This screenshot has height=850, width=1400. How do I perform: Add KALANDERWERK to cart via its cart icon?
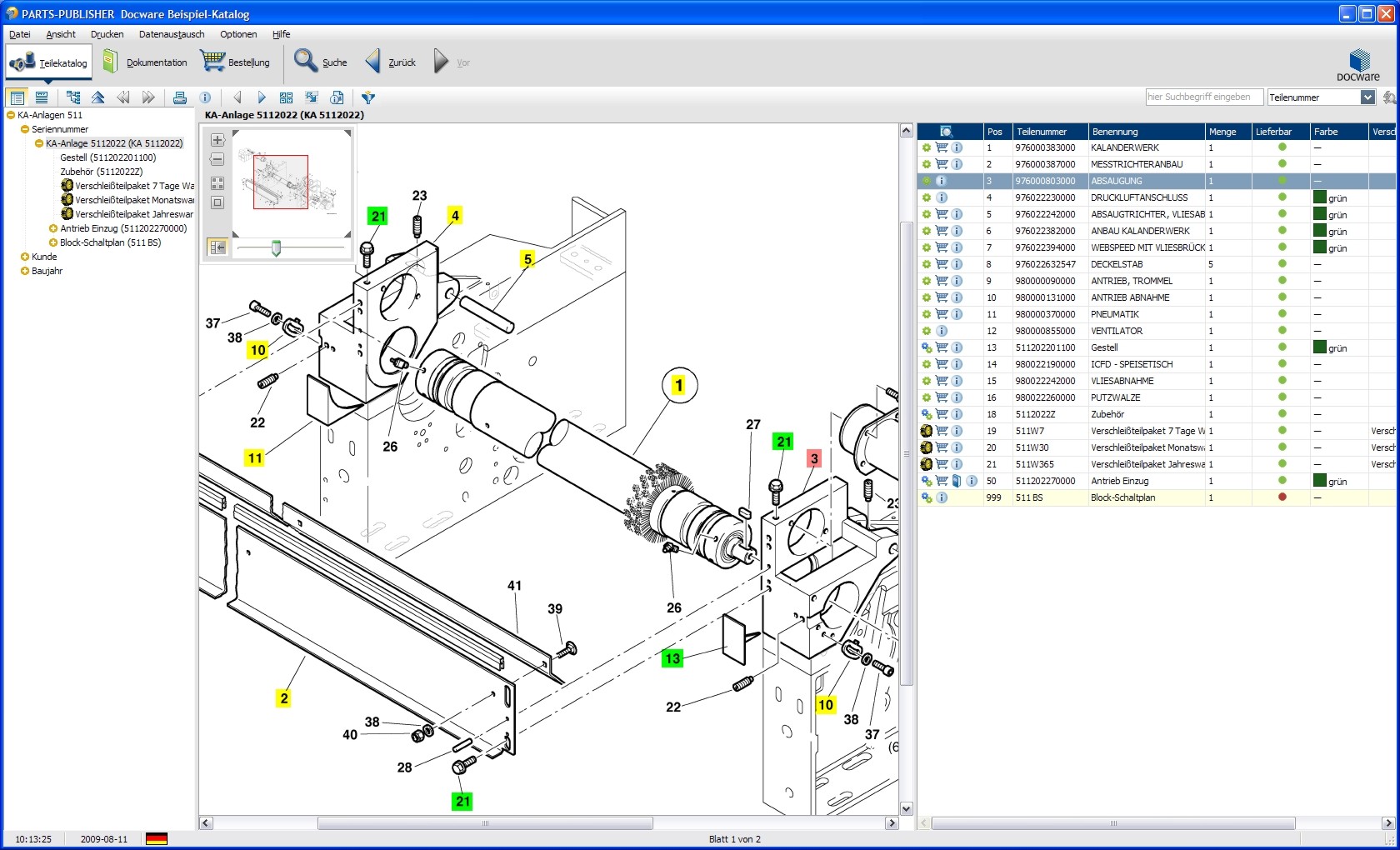tap(942, 147)
